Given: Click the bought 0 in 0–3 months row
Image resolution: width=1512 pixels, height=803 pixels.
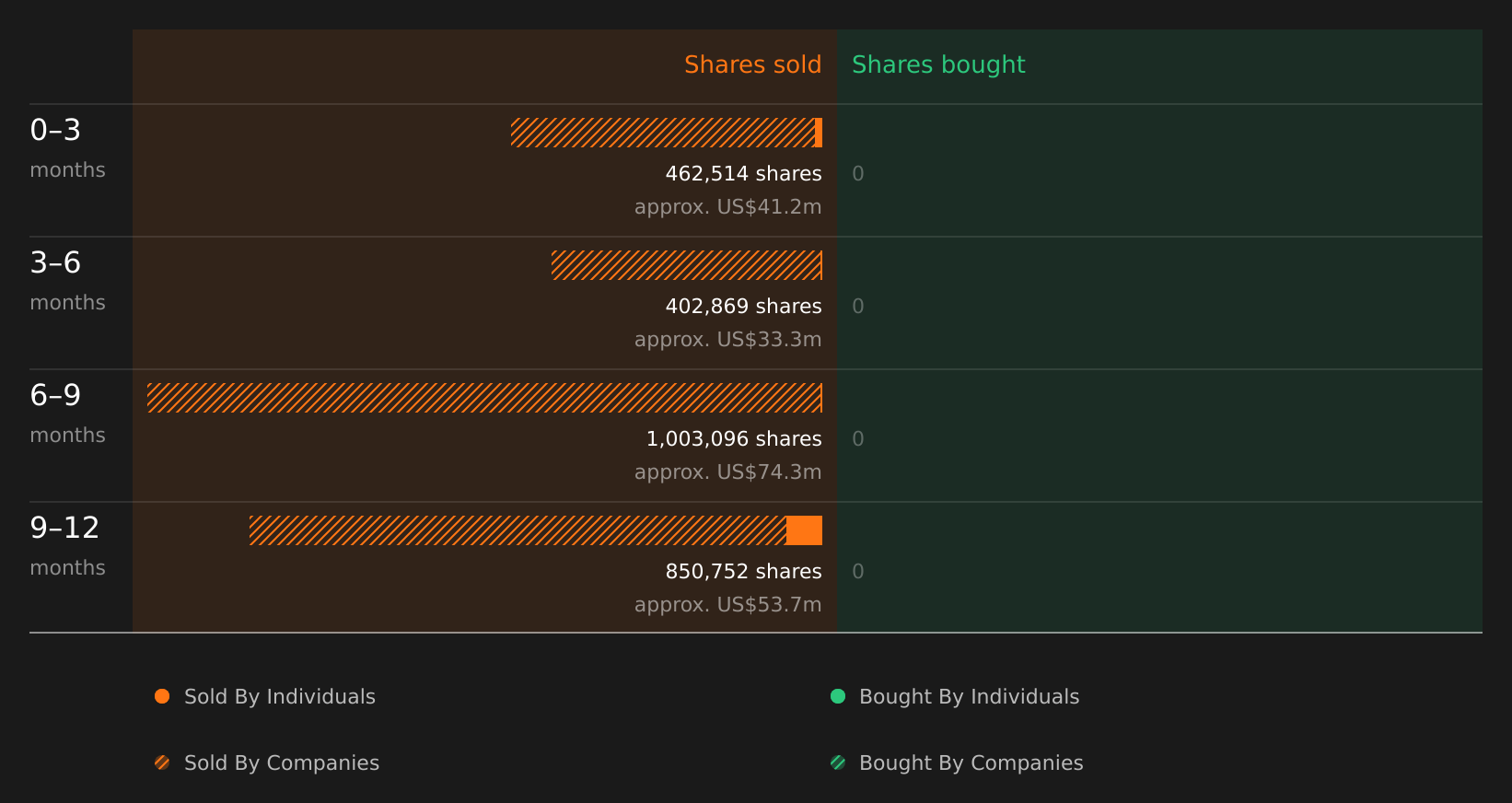Looking at the screenshot, I should (858, 173).
